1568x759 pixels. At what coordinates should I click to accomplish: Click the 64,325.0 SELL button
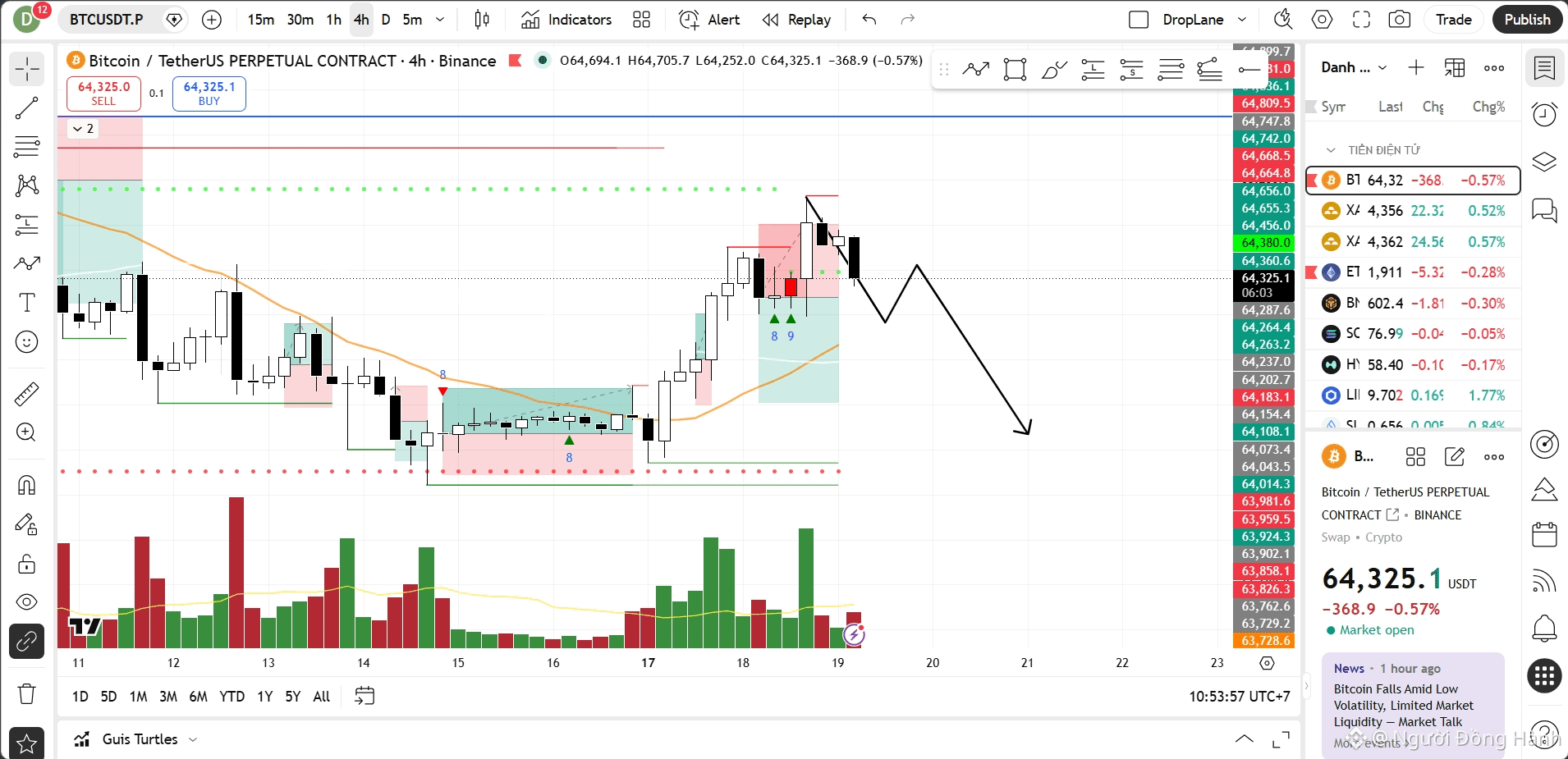pyautogui.click(x=103, y=94)
